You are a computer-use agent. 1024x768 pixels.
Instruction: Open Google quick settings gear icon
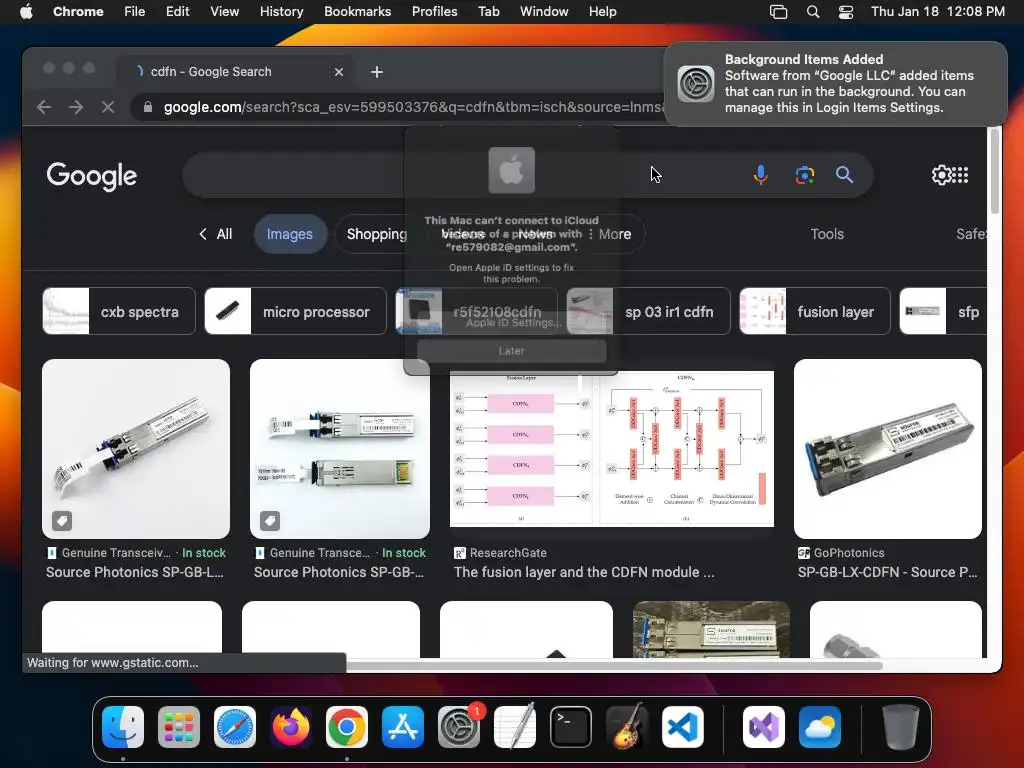(x=942, y=175)
